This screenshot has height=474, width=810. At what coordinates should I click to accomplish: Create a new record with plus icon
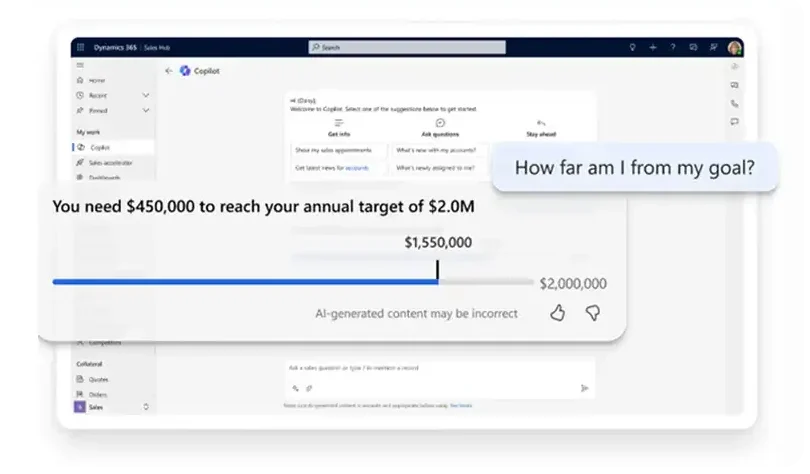coord(653,48)
